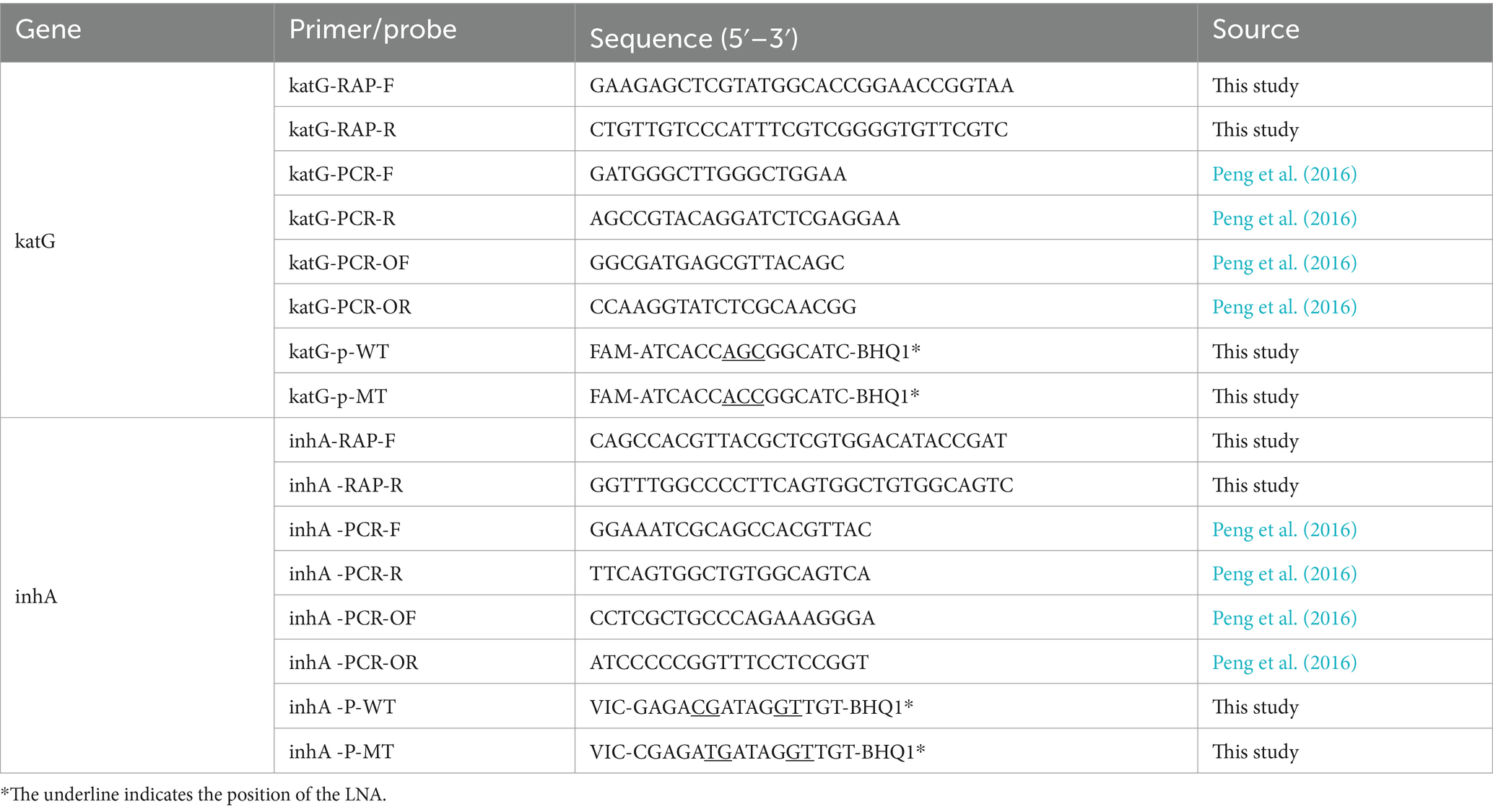The height and width of the screenshot is (812, 1493).
Task: Open the Peng et al. (2016) reference for inhA-PCR-R
Action: click(1284, 574)
